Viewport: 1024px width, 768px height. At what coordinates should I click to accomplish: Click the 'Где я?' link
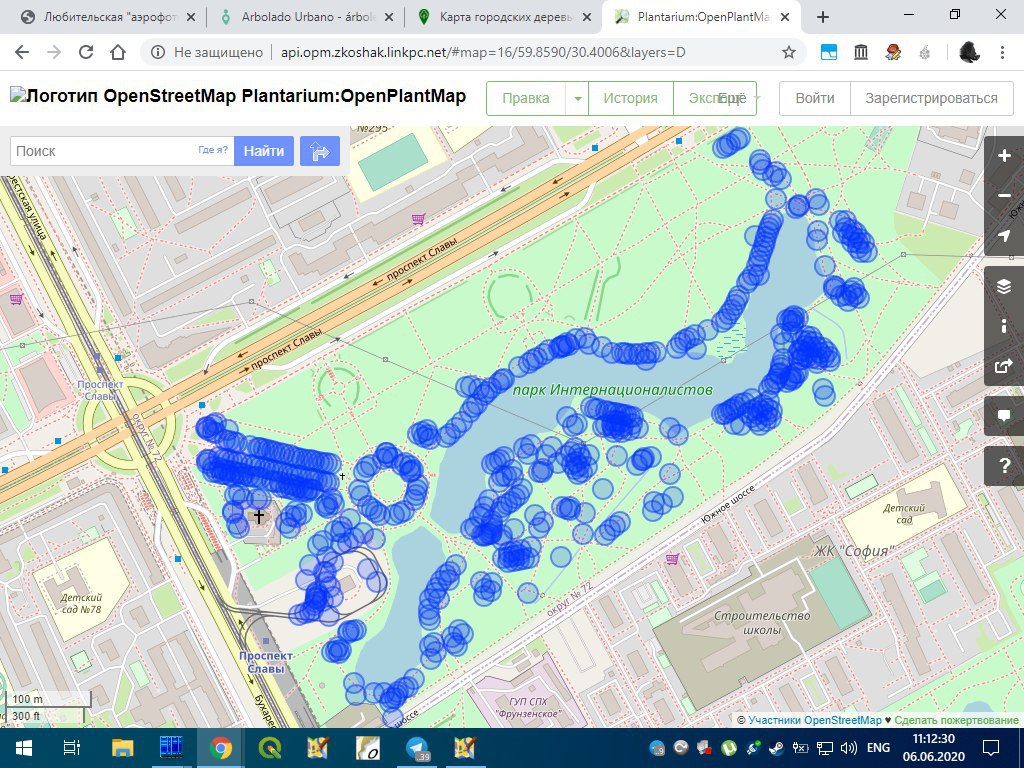coord(213,150)
